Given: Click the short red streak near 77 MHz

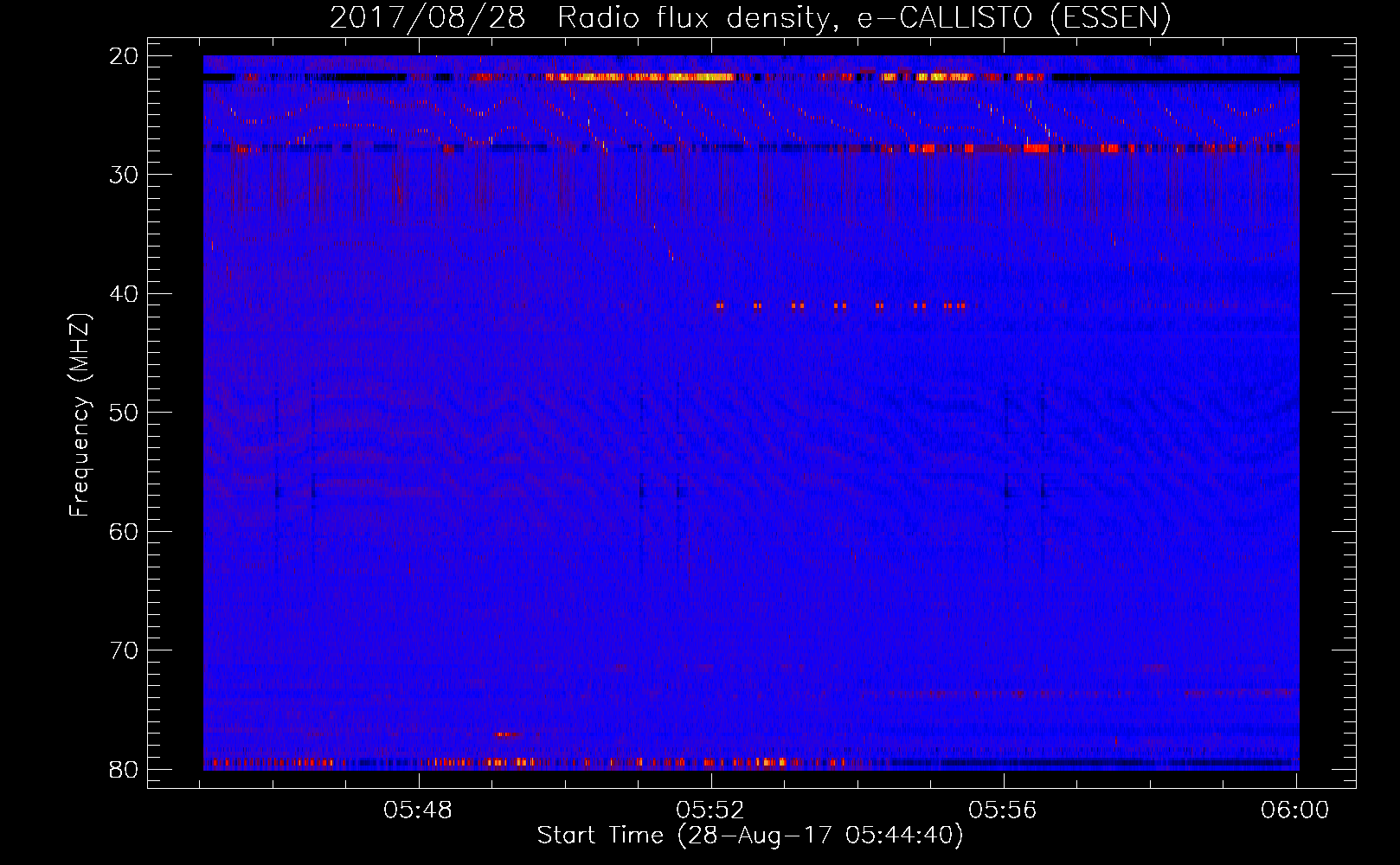Looking at the screenshot, I should (x=508, y=734).
